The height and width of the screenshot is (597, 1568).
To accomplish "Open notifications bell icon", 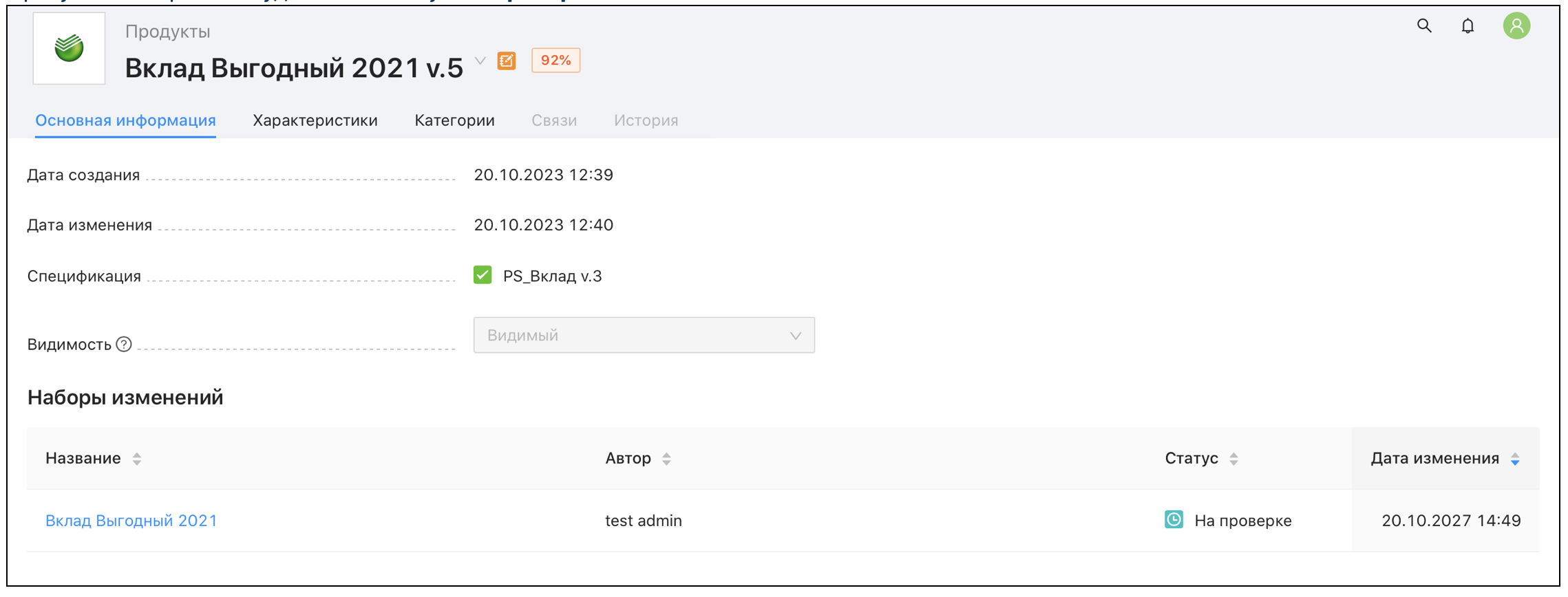I will tap(1468, 26).
